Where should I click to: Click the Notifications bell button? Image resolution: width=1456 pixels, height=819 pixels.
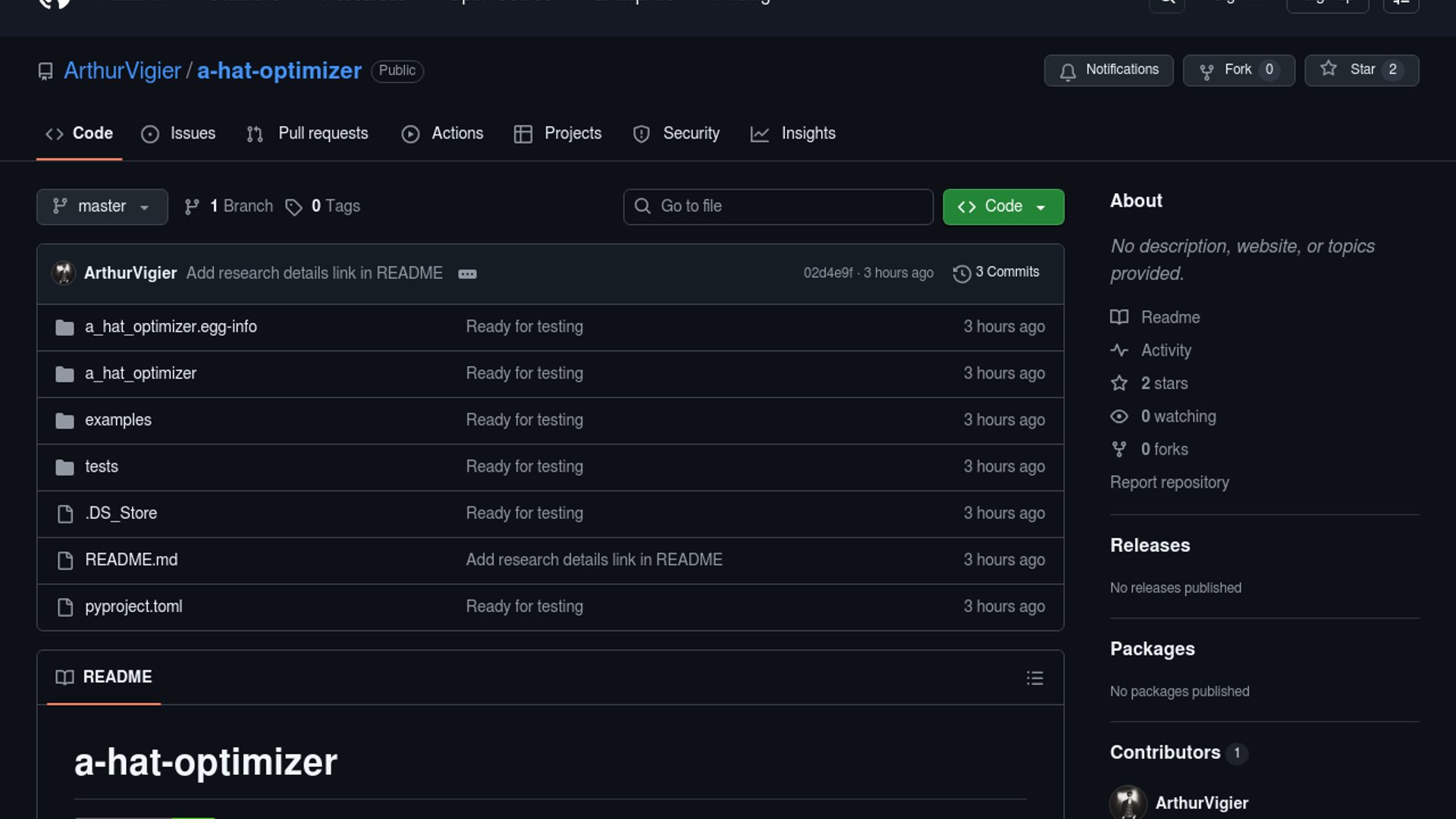coord(1108,70)
